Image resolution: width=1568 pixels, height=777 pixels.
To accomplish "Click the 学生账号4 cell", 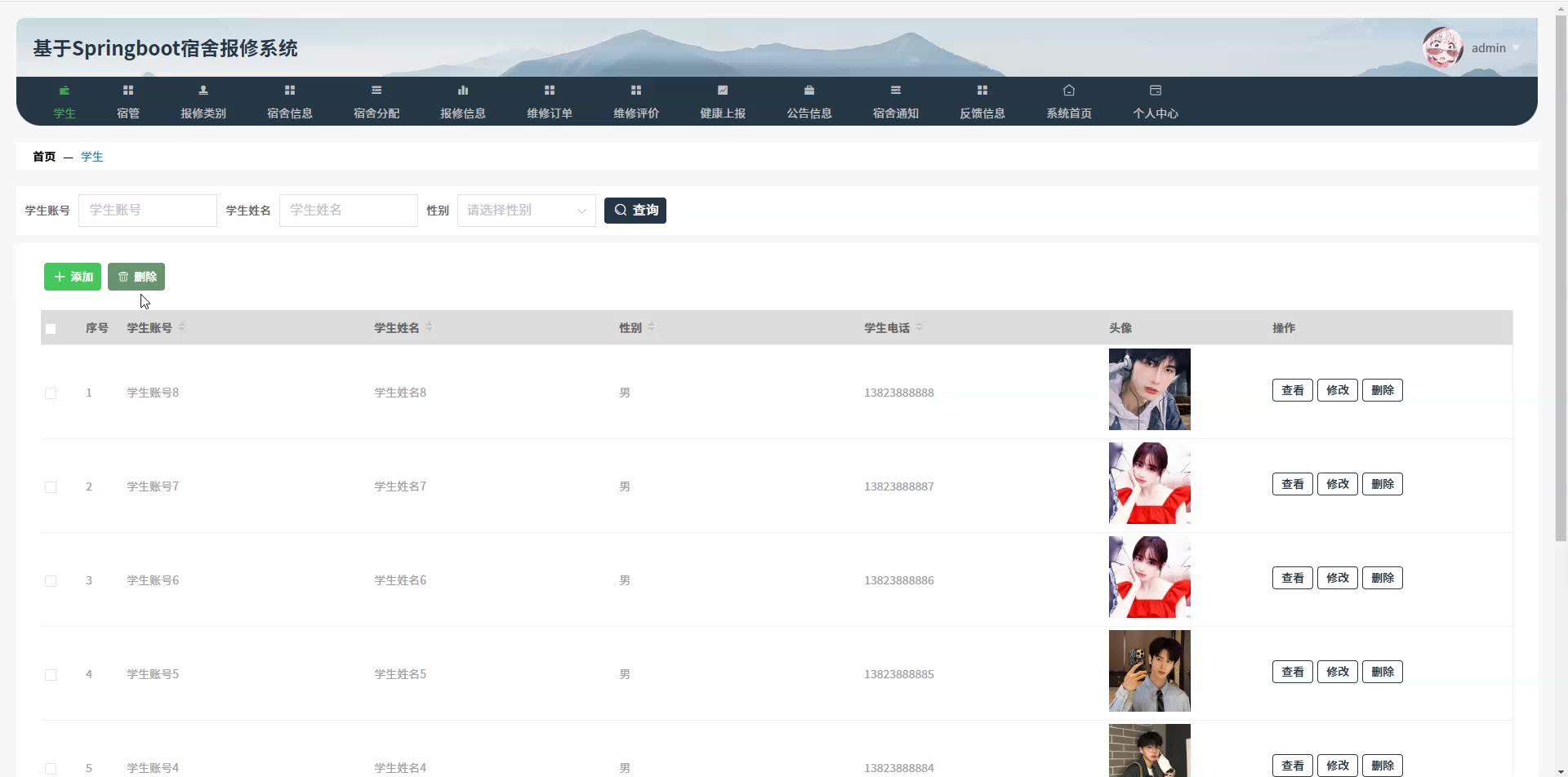I will coord(153,768).
